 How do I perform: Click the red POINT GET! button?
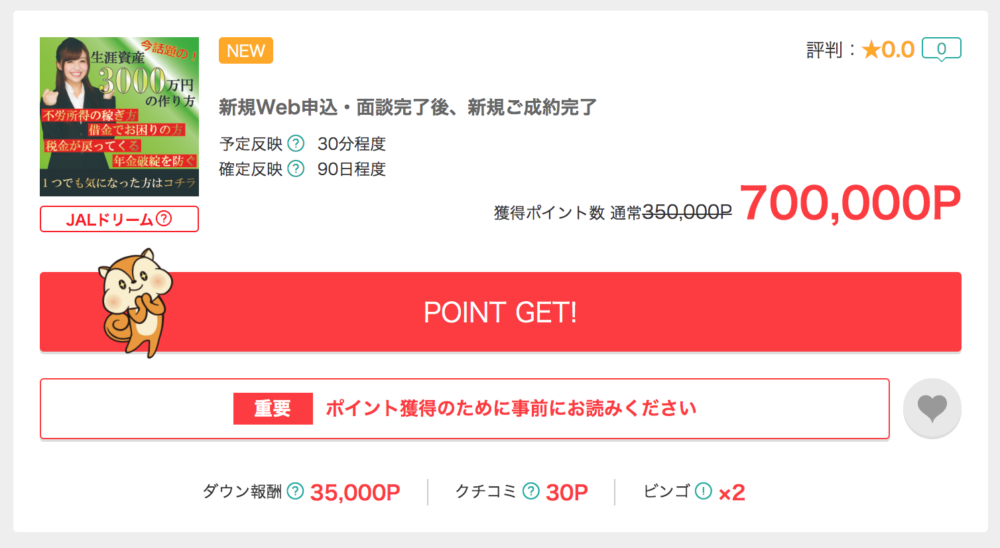tap(501, 312)
